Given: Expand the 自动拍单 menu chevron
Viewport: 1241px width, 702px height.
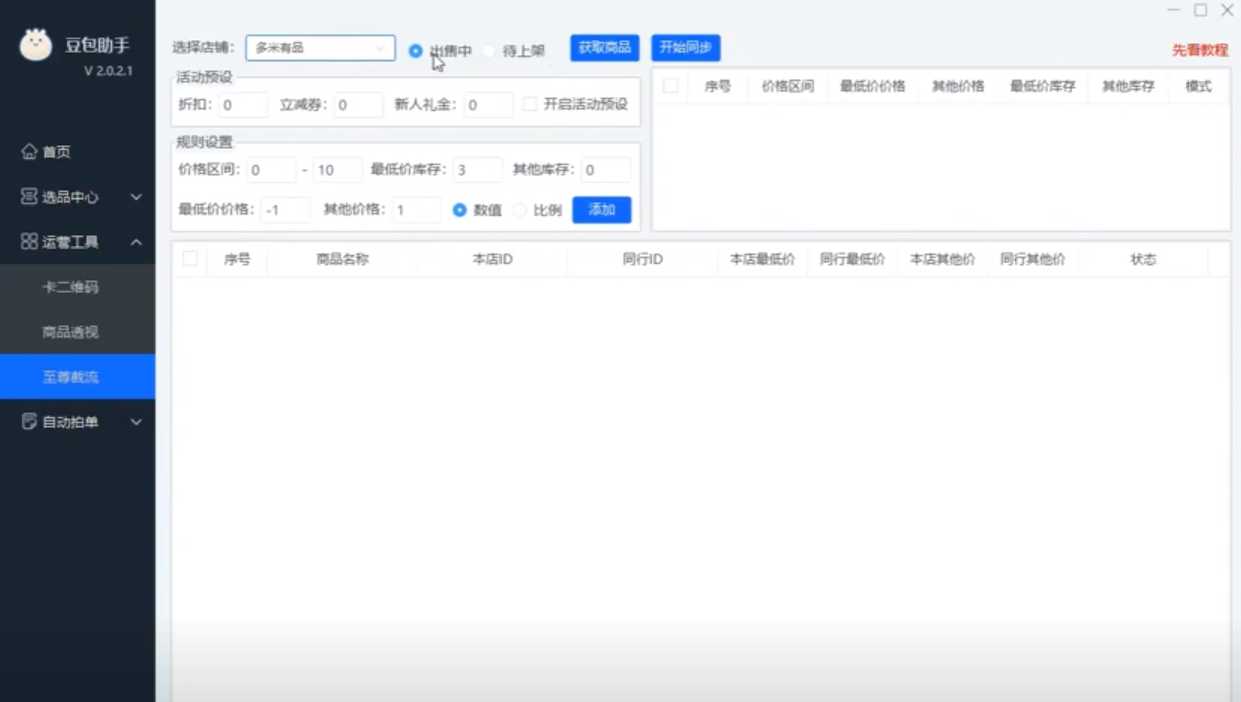Looking at the screenshot, I should (x=136, y=422).
